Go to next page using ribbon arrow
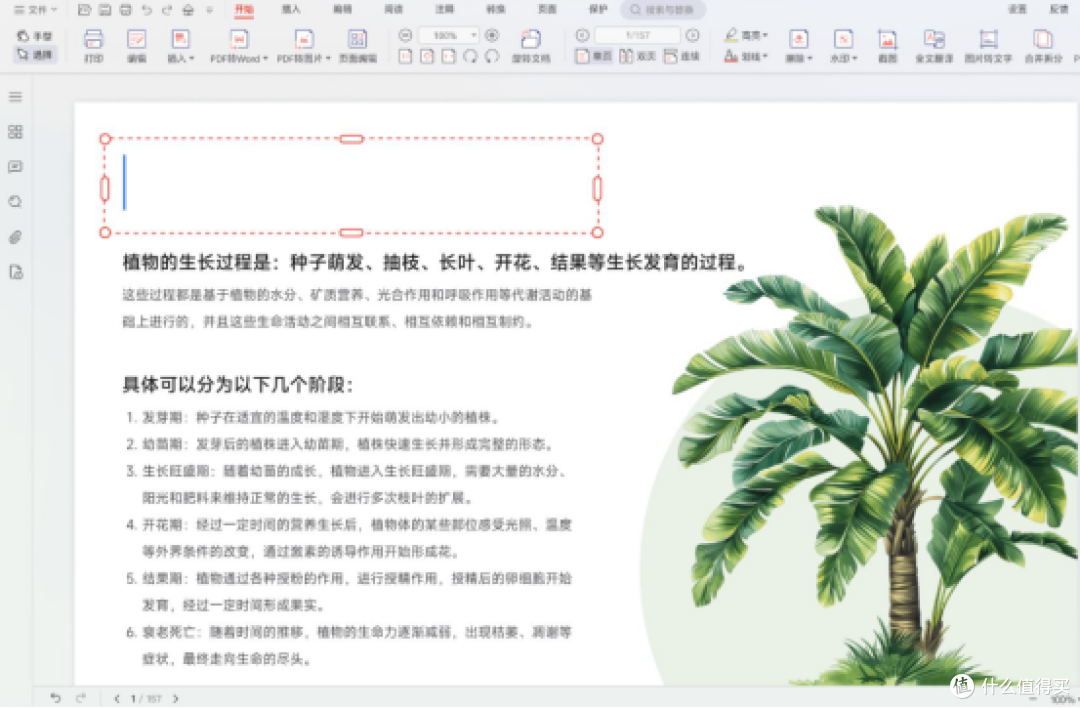 [x=693, y=35]
